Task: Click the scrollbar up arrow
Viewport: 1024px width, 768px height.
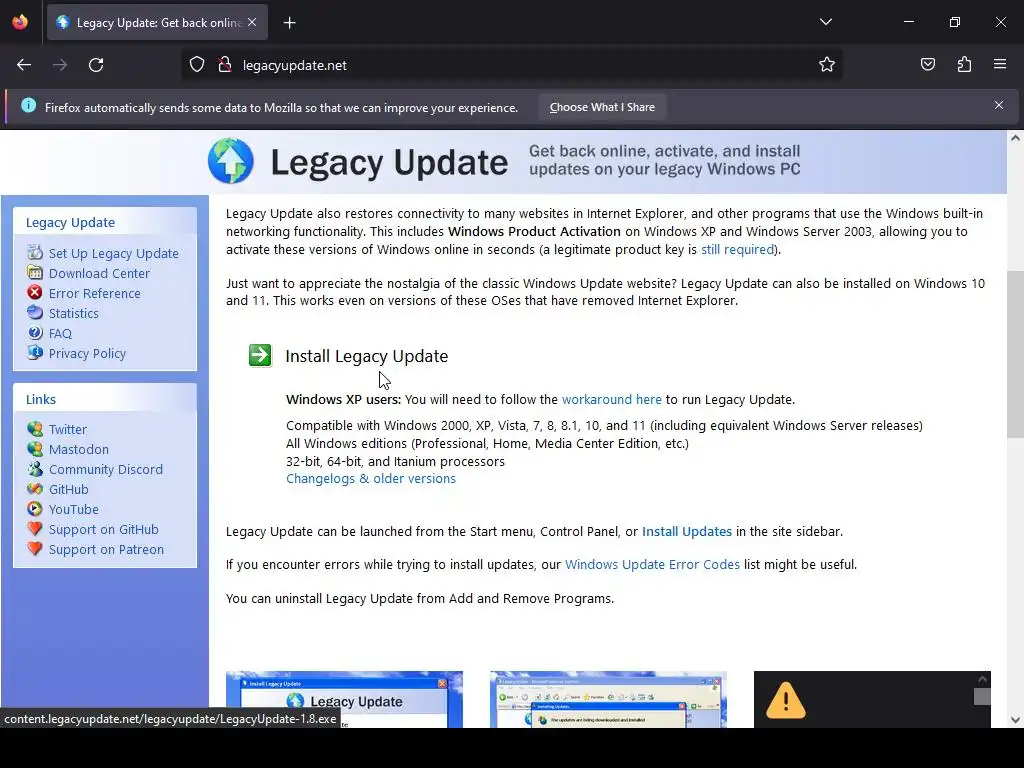Action: (x=1015, y=138)
